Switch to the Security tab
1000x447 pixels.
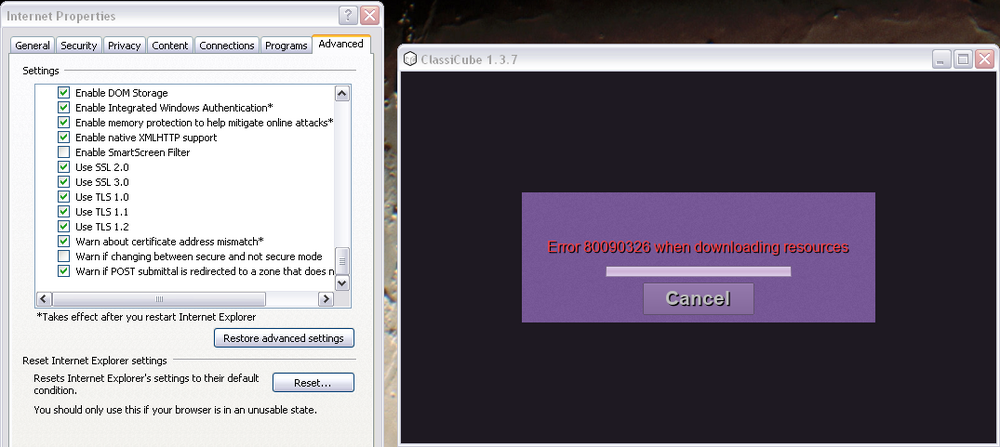tap(78, 45)
